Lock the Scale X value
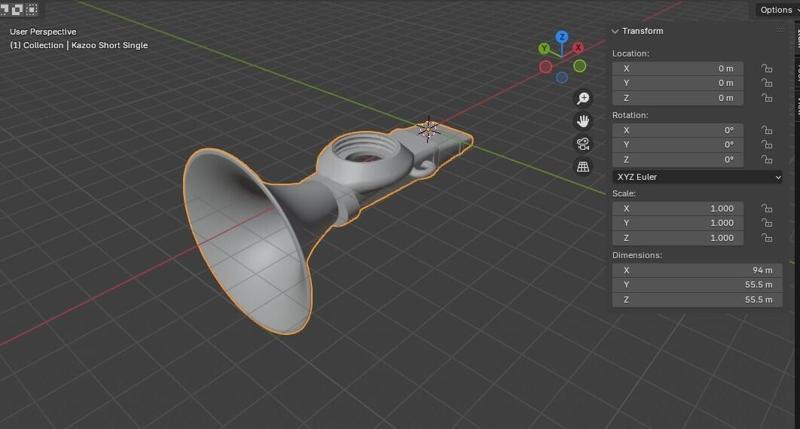 766,208
